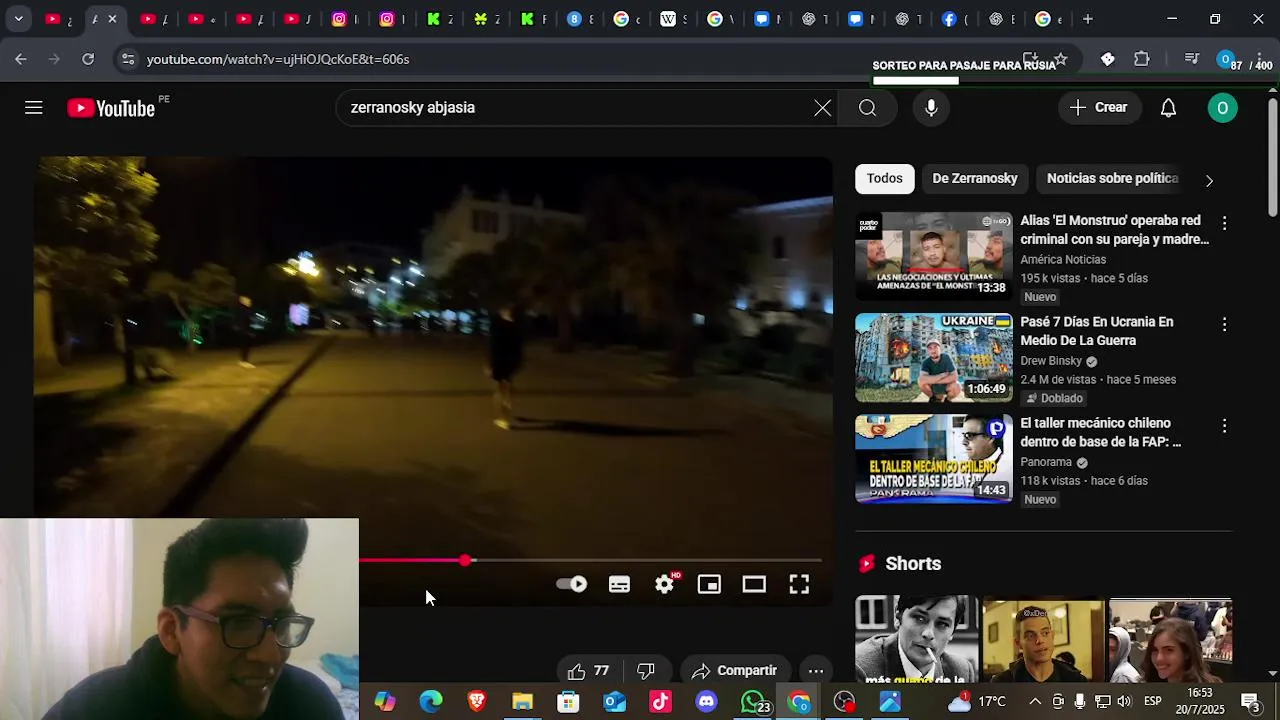Click the browser address bar URL
The width and height of the screenshot is (1280, 720).
278,59
